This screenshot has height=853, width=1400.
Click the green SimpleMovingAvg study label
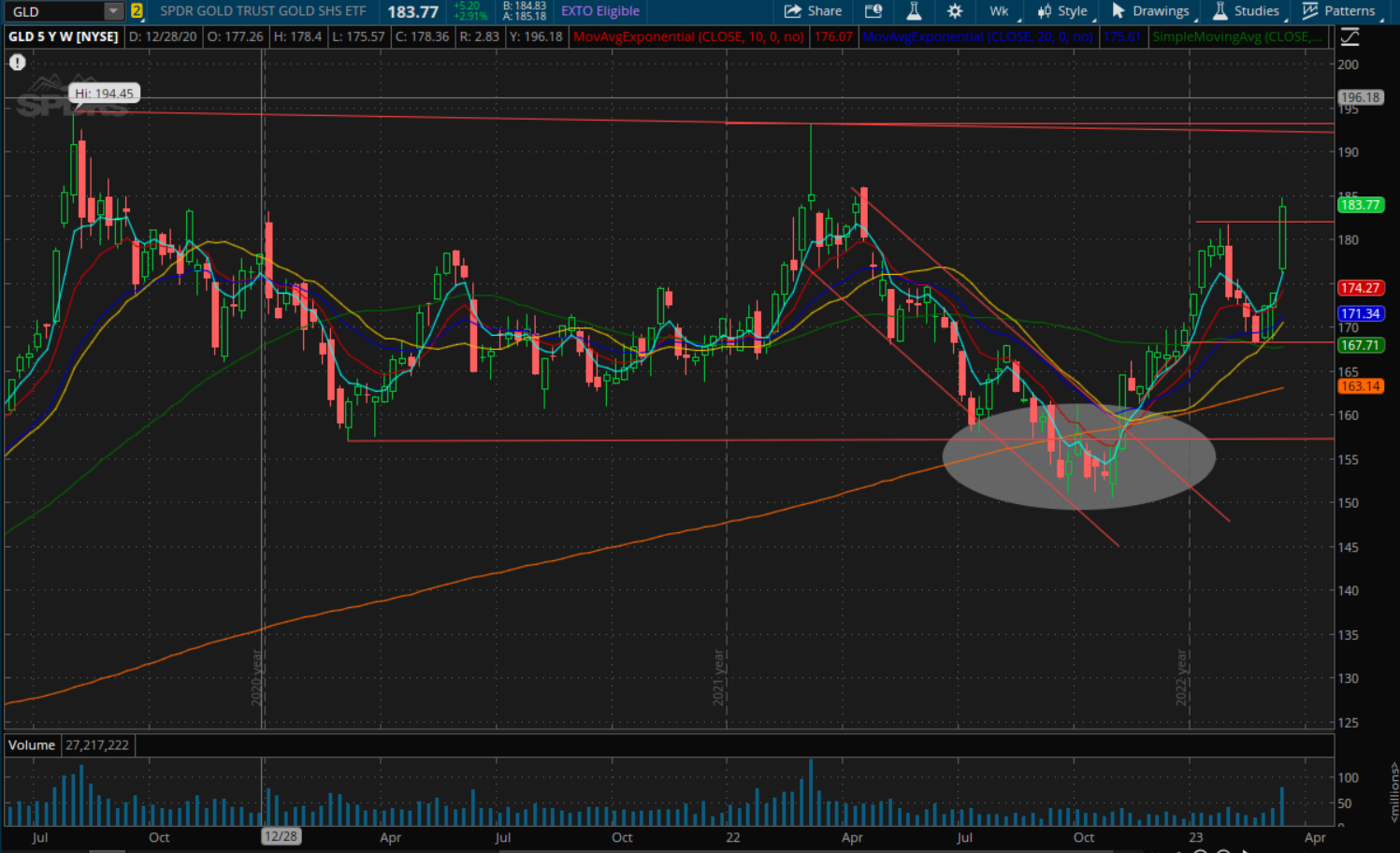pyautogui.click(x=1237, y=36)
